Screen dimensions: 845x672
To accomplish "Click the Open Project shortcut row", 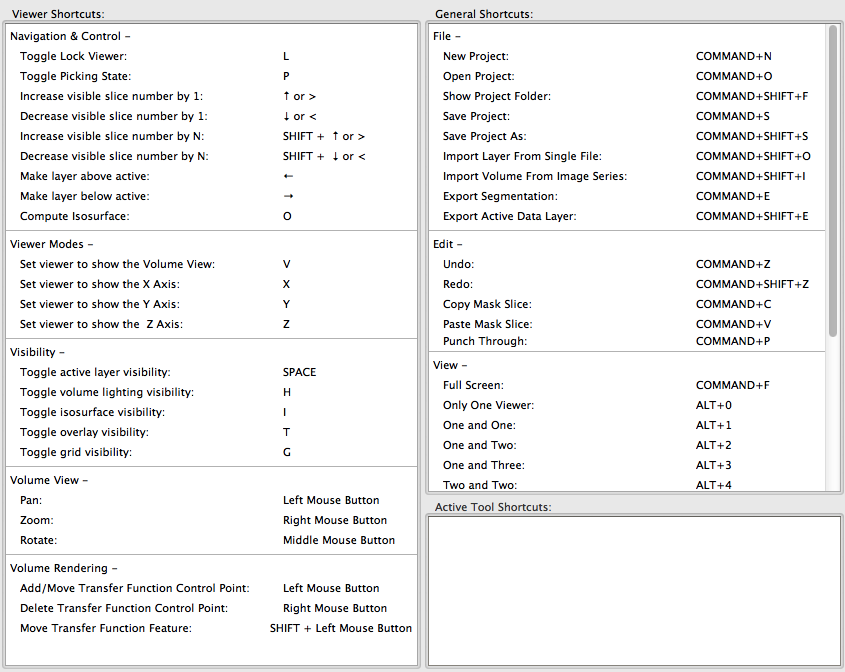I will (628, 76).
